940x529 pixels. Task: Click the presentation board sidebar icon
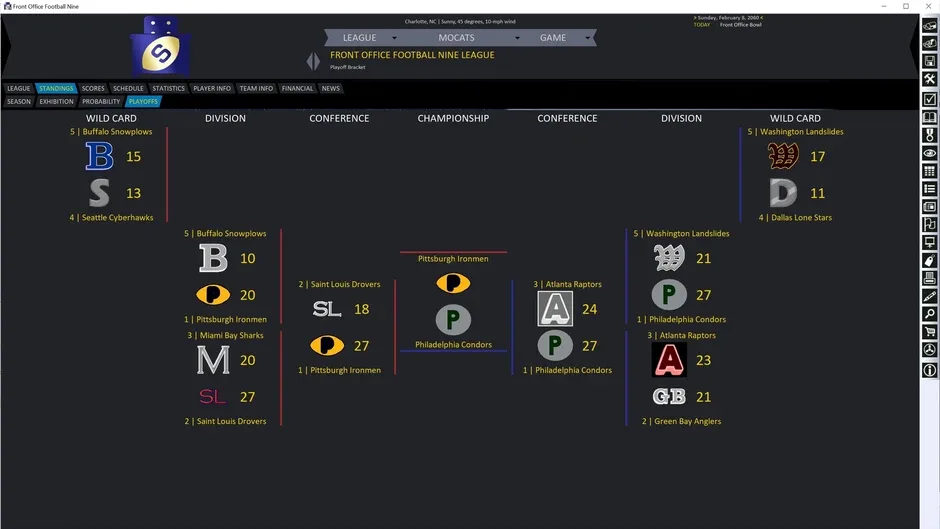click(929, 242)
